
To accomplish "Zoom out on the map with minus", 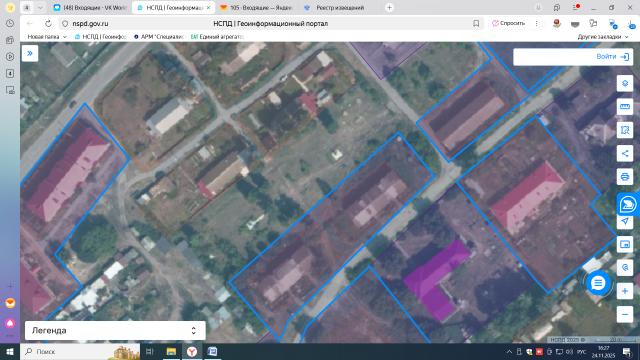I will 625,314.
